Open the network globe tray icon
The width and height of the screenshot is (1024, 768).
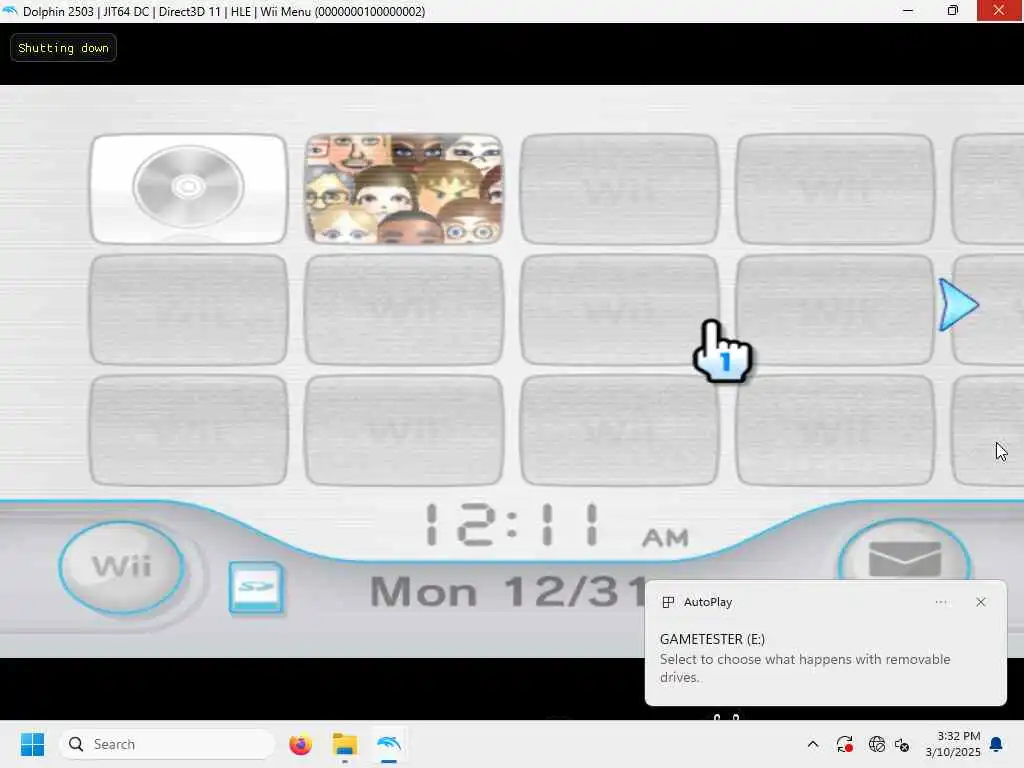coord(876,744)
